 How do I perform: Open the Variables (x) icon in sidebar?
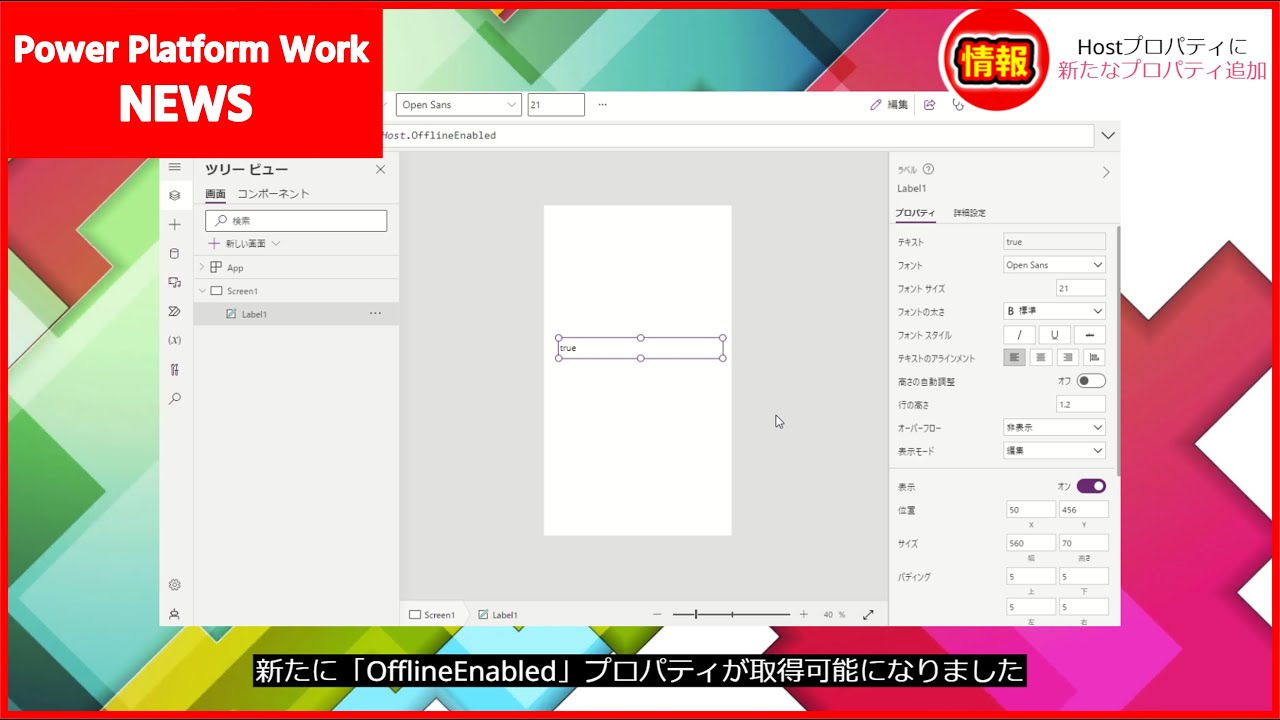tap(175, 341)
